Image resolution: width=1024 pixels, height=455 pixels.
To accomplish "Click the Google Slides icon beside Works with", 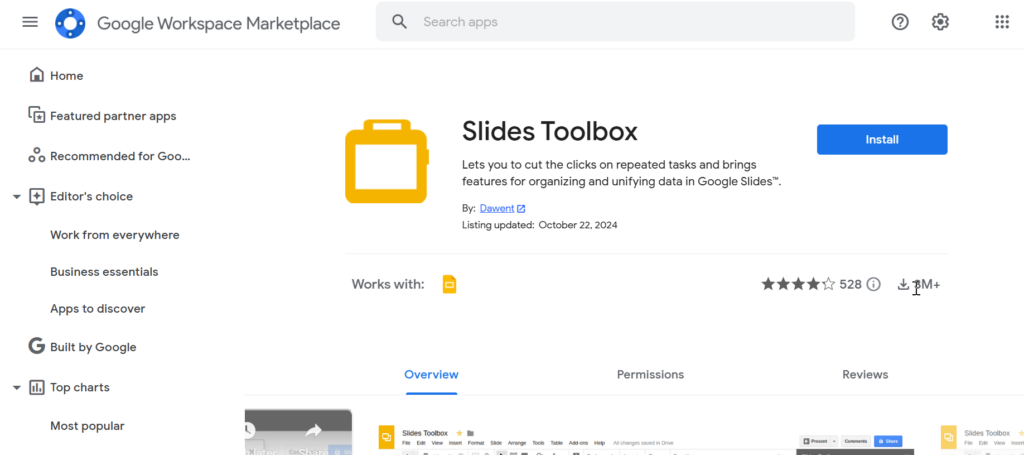I will click(449, 285).
